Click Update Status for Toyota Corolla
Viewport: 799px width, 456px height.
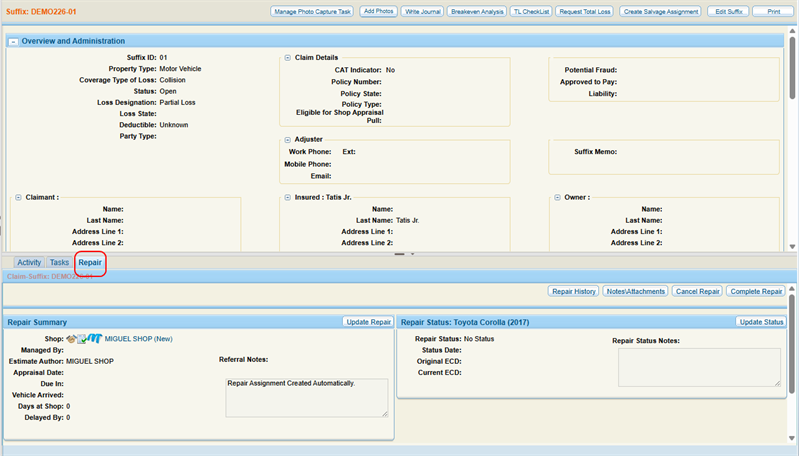761,322
